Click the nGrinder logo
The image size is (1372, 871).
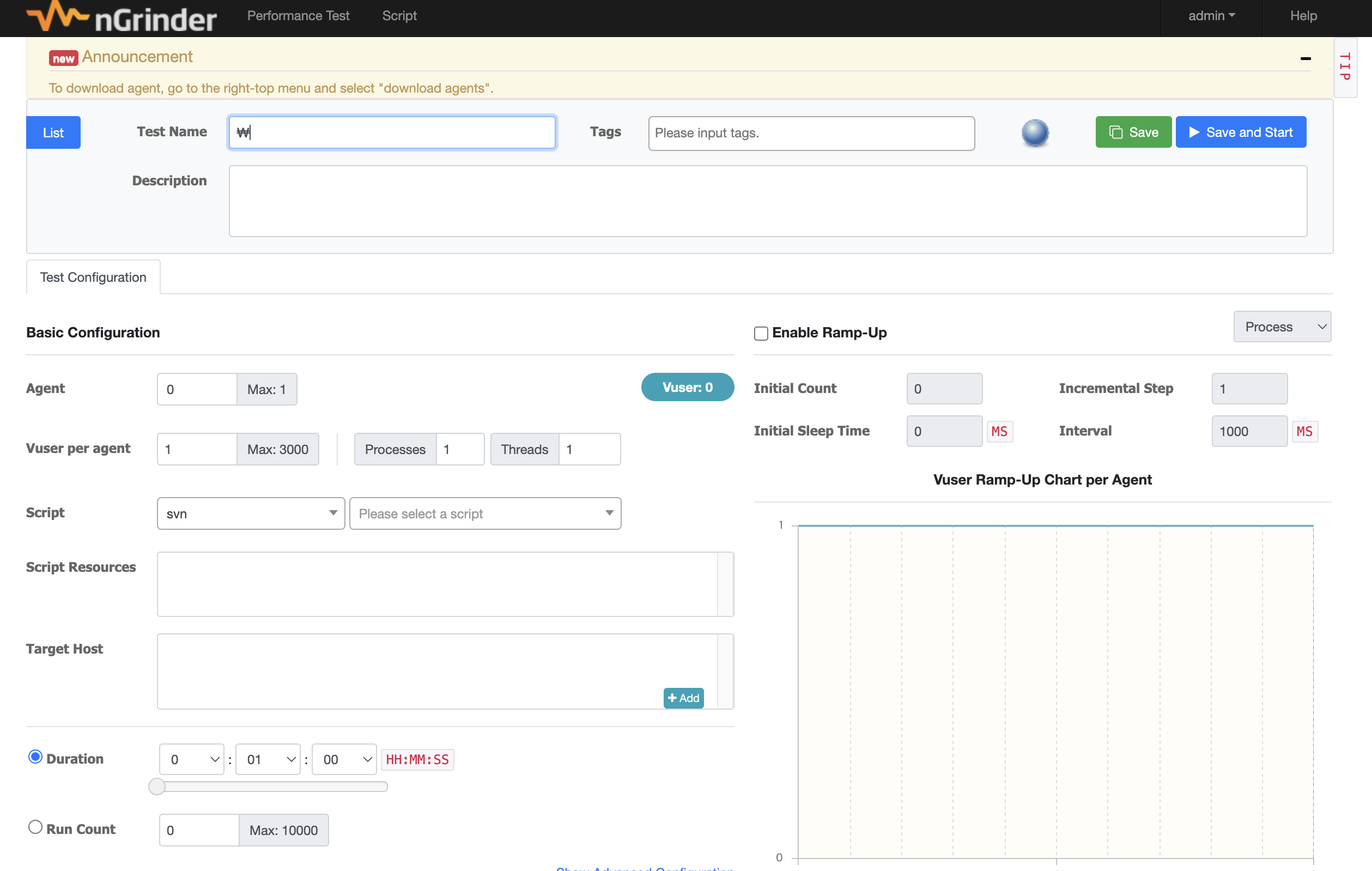(121, 17)
